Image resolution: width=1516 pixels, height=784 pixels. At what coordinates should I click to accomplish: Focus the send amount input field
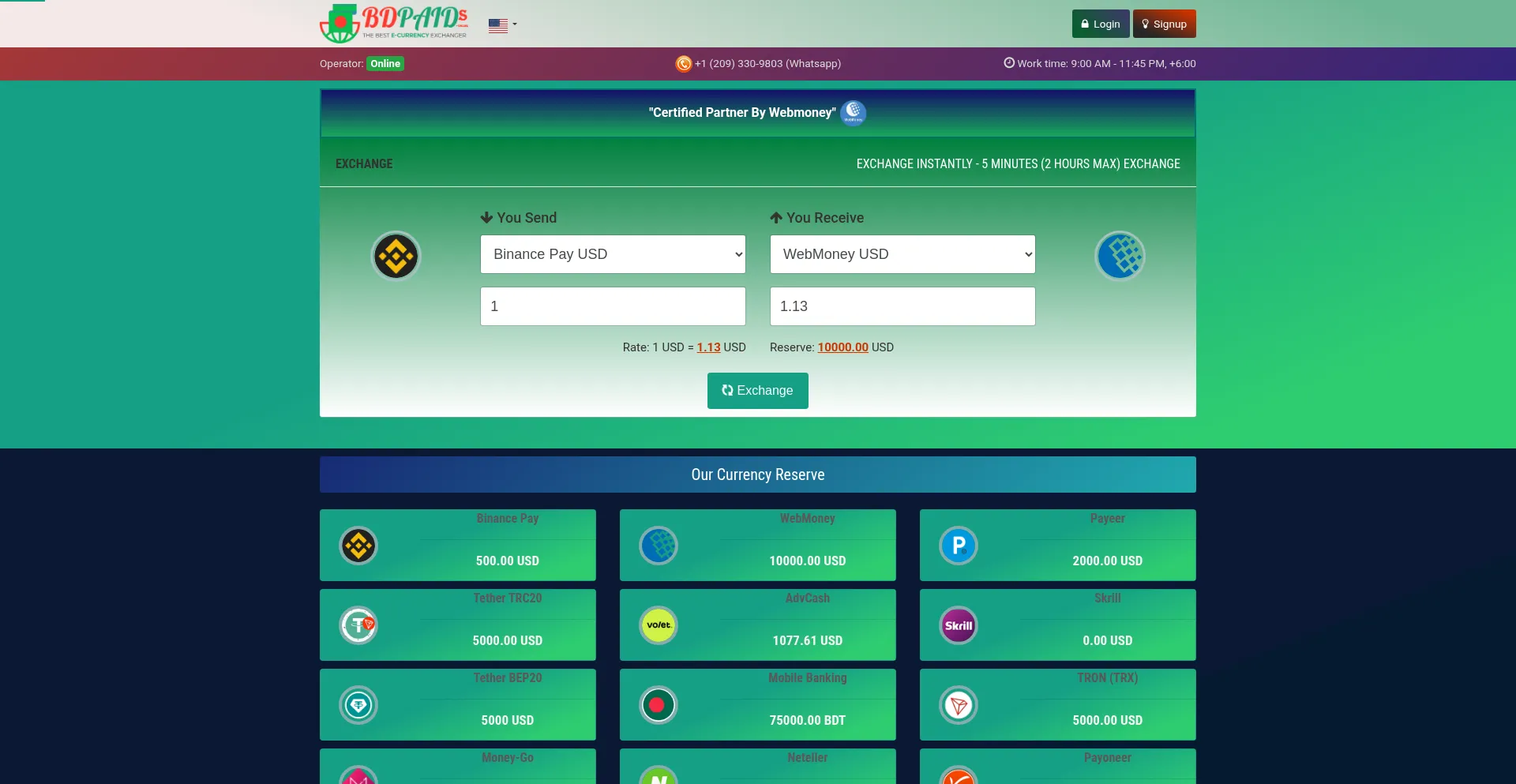(613, 306)
